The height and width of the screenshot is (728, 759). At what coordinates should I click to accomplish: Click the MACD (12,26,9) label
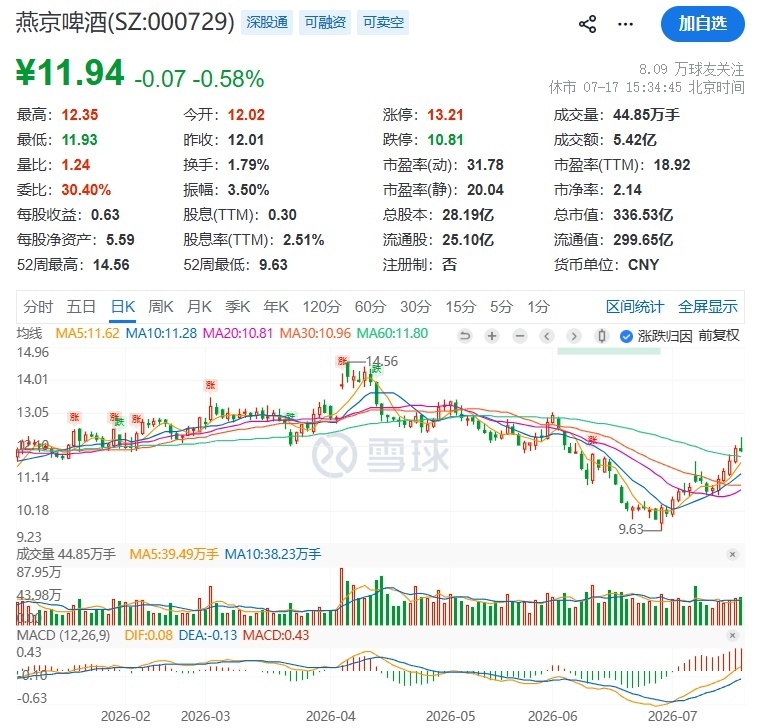[63, 635]
